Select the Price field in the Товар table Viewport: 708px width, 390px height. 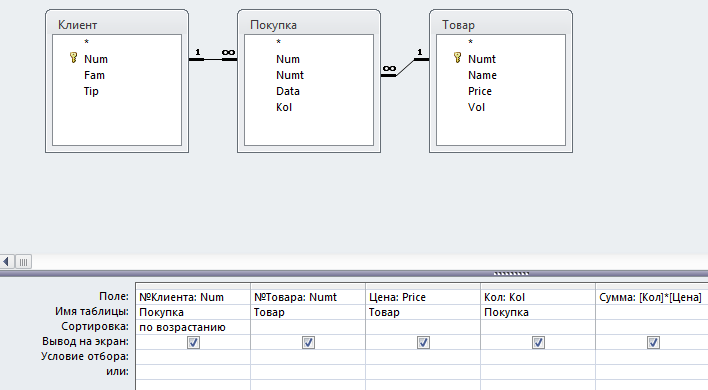point(480,91)
